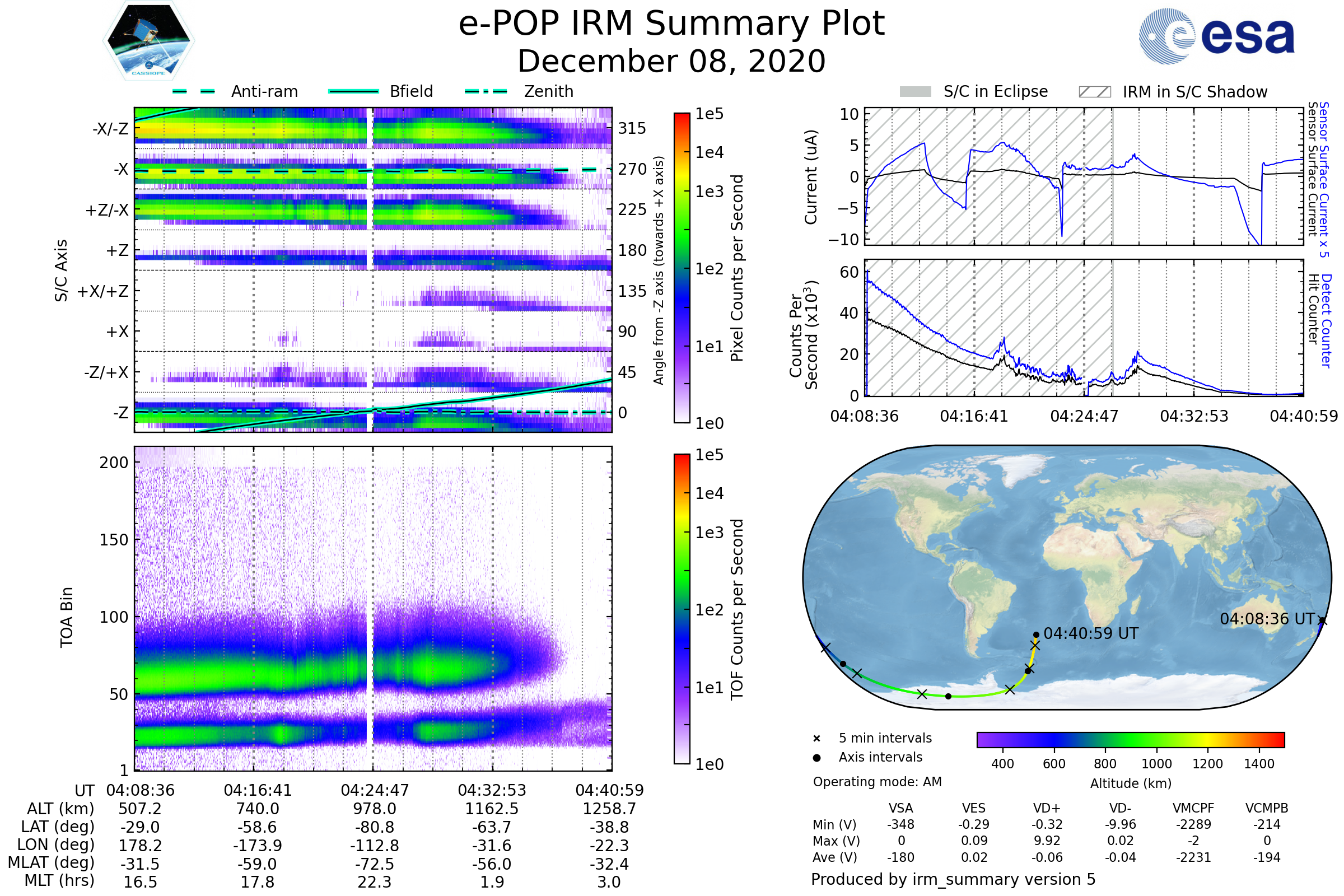The width and height of the screenshot is (1344, 896).
Task: Click the 04:08:36 UT map label
Action: coord(1267,619)
